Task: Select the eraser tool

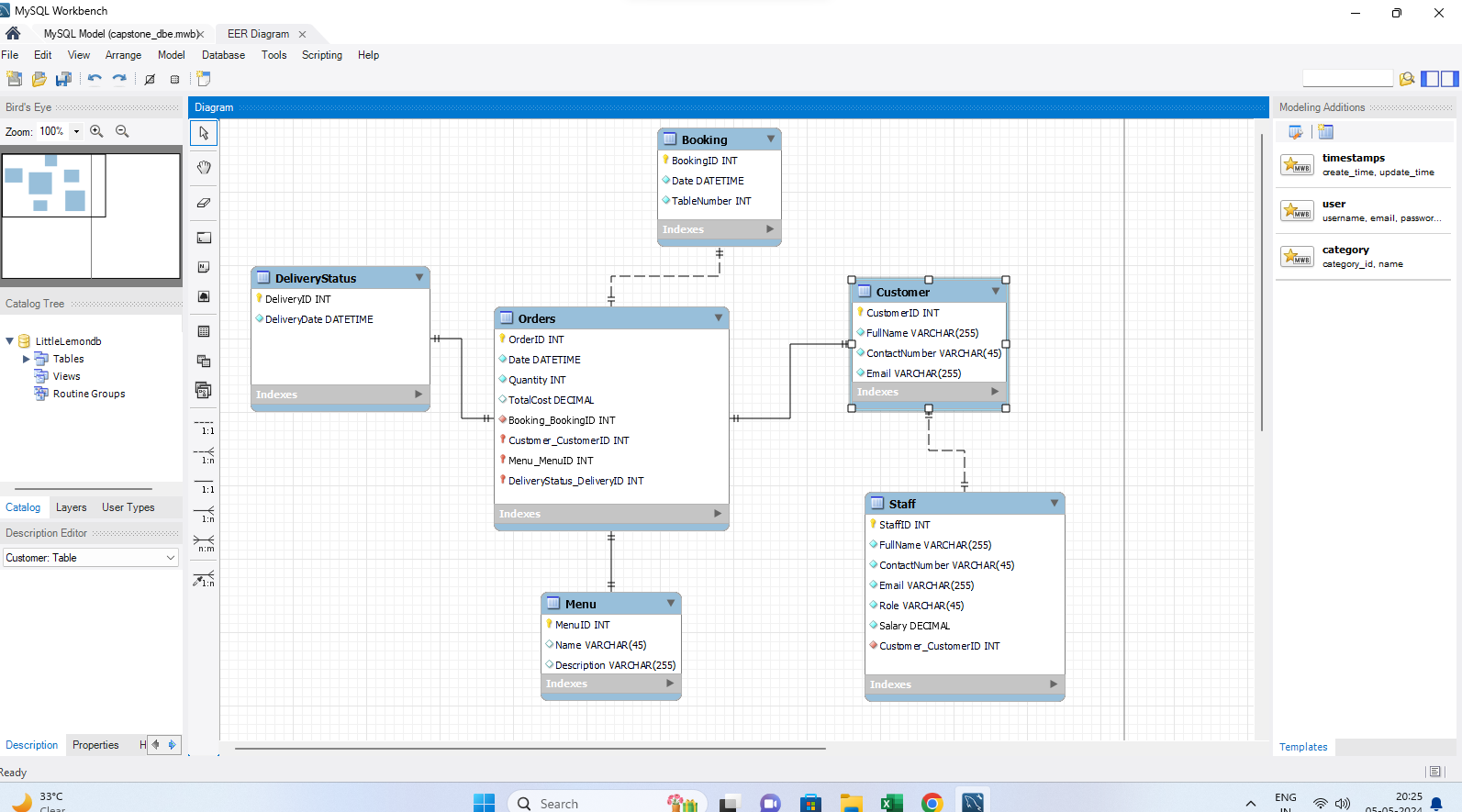Action: [x=204, y=203]
